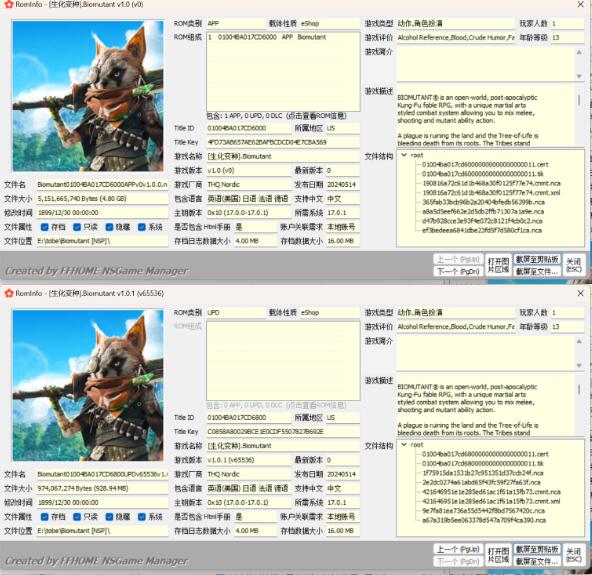The height and width of the screenshot is (575, 592).
Task: Click 文件名 field in bottom window
Action: click(x=102, y=474)
